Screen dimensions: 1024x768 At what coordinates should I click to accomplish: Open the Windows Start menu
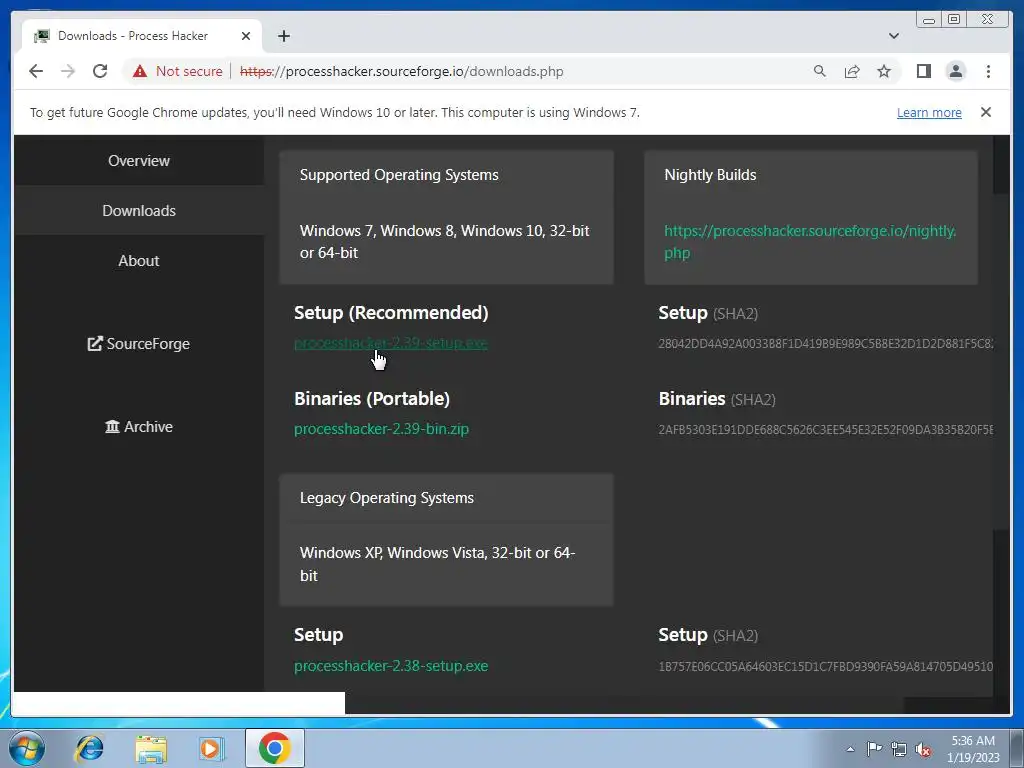coord(27,748)
